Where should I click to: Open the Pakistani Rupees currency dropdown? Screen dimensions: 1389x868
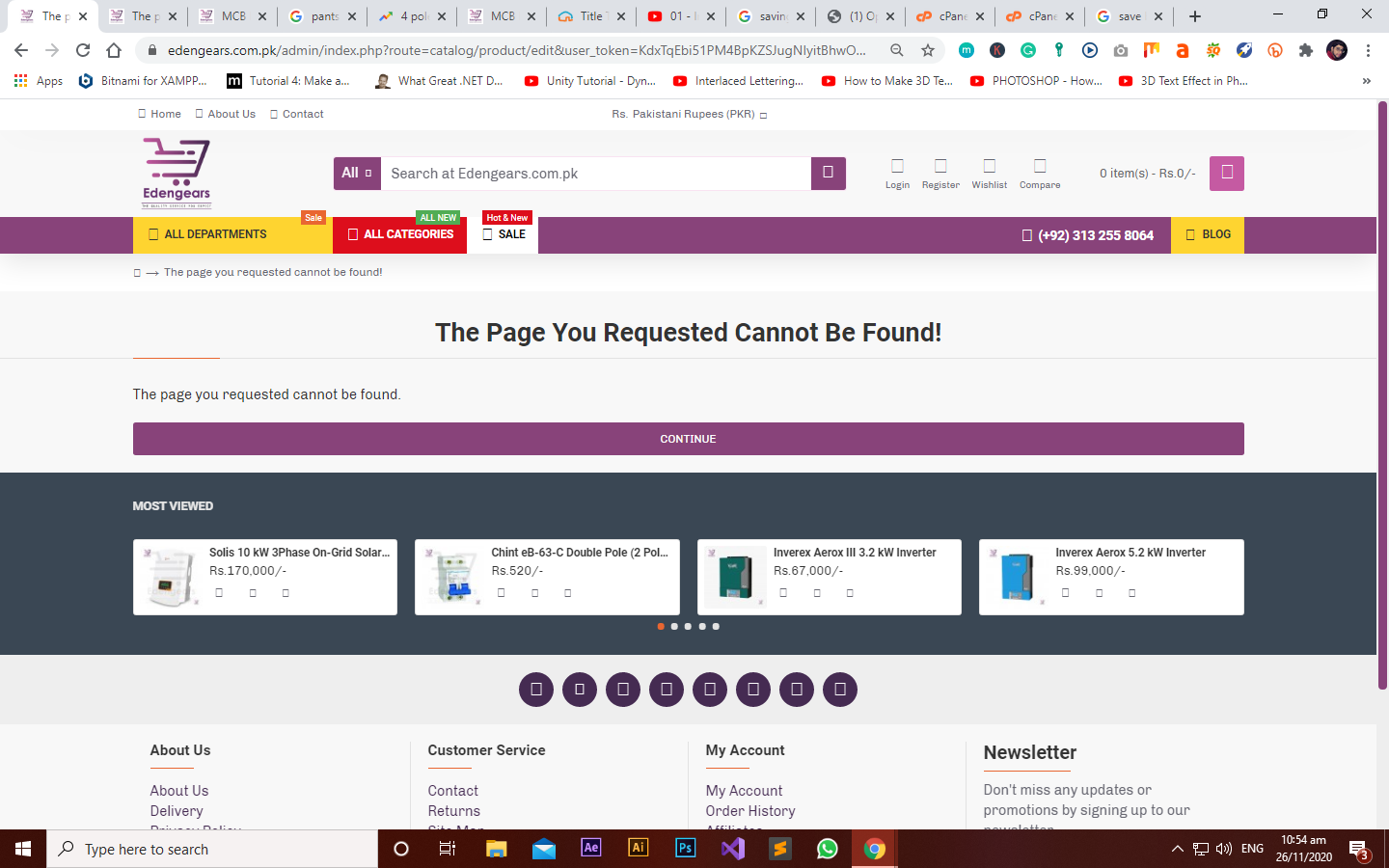(x=689, y=114)
